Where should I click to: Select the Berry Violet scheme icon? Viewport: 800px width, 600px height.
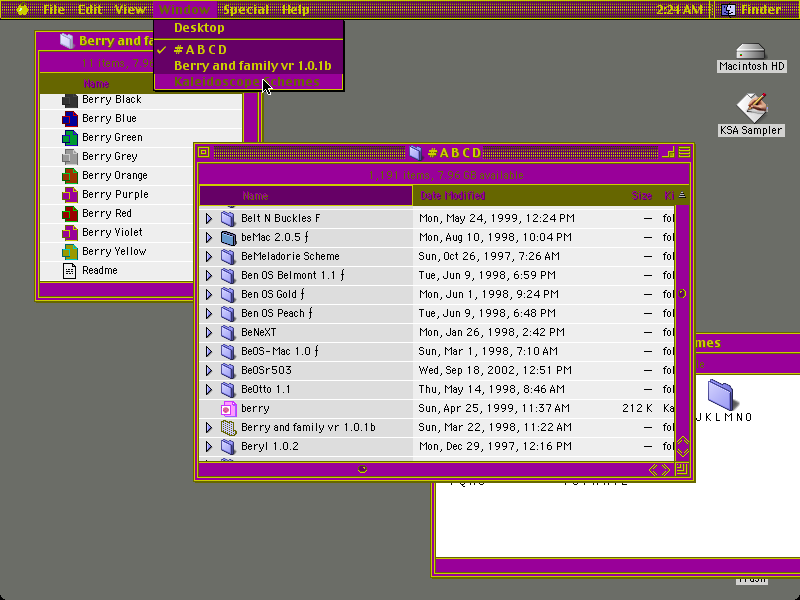[x=69, y=233]
